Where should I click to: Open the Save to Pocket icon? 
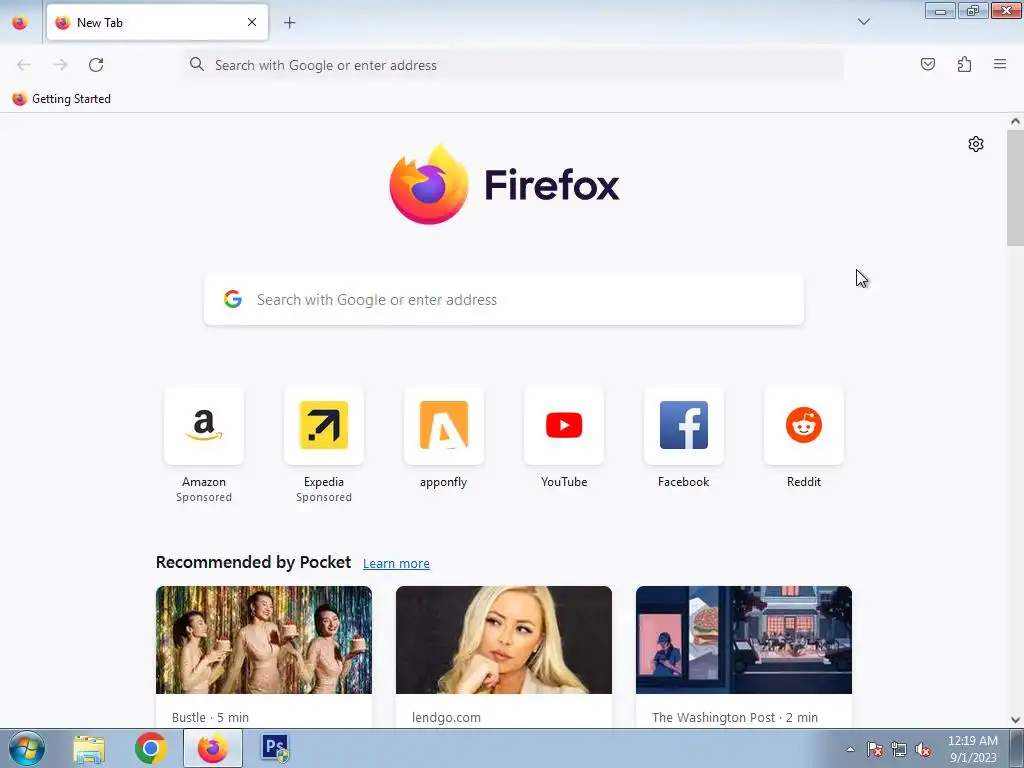(x=927, y=64)
